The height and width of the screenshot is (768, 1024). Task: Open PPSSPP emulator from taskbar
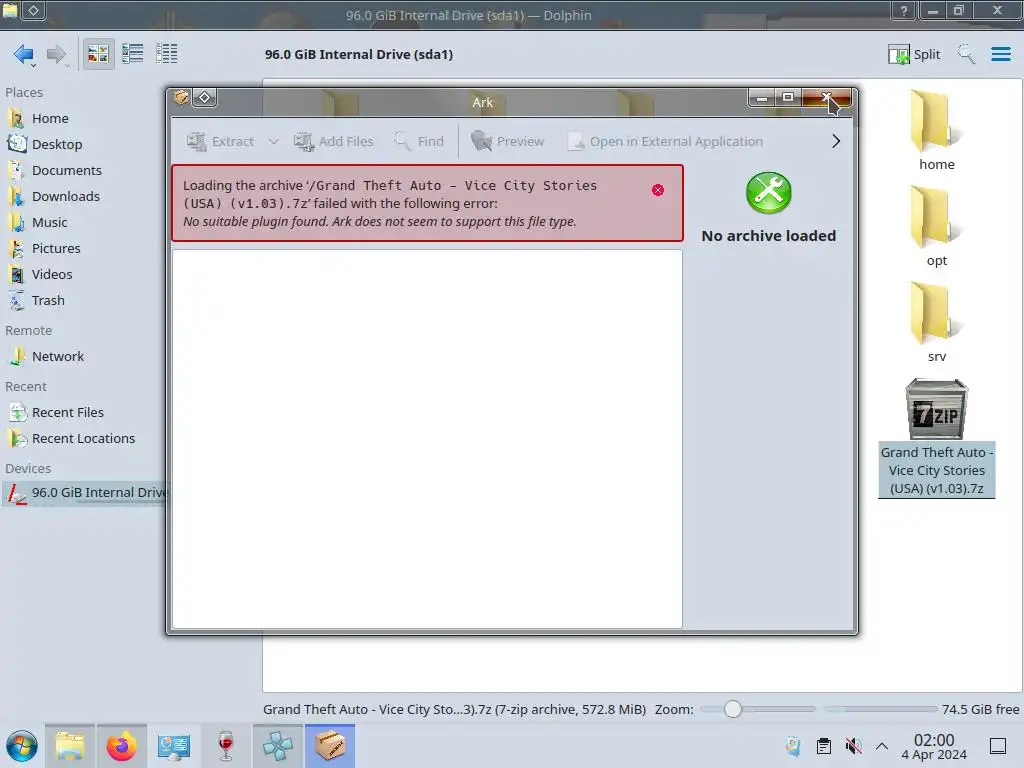[278, 746]
